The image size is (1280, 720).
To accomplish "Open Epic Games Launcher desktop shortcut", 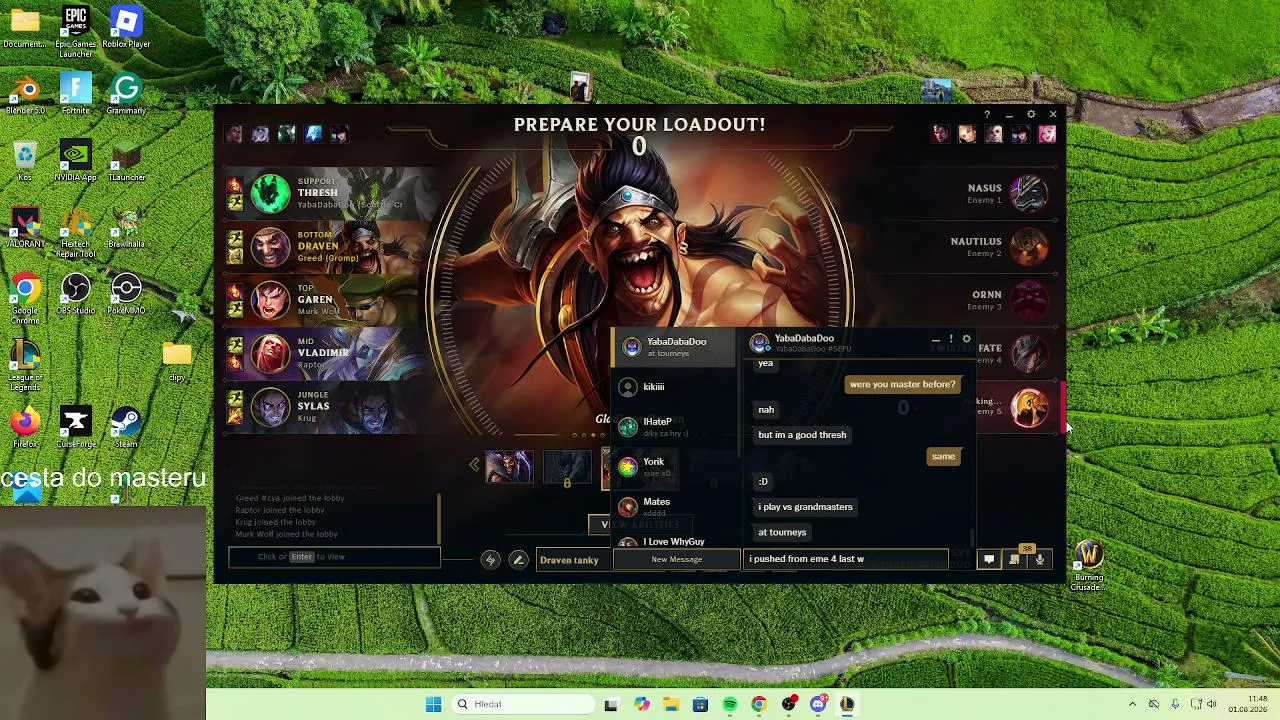I will point(75,32).
